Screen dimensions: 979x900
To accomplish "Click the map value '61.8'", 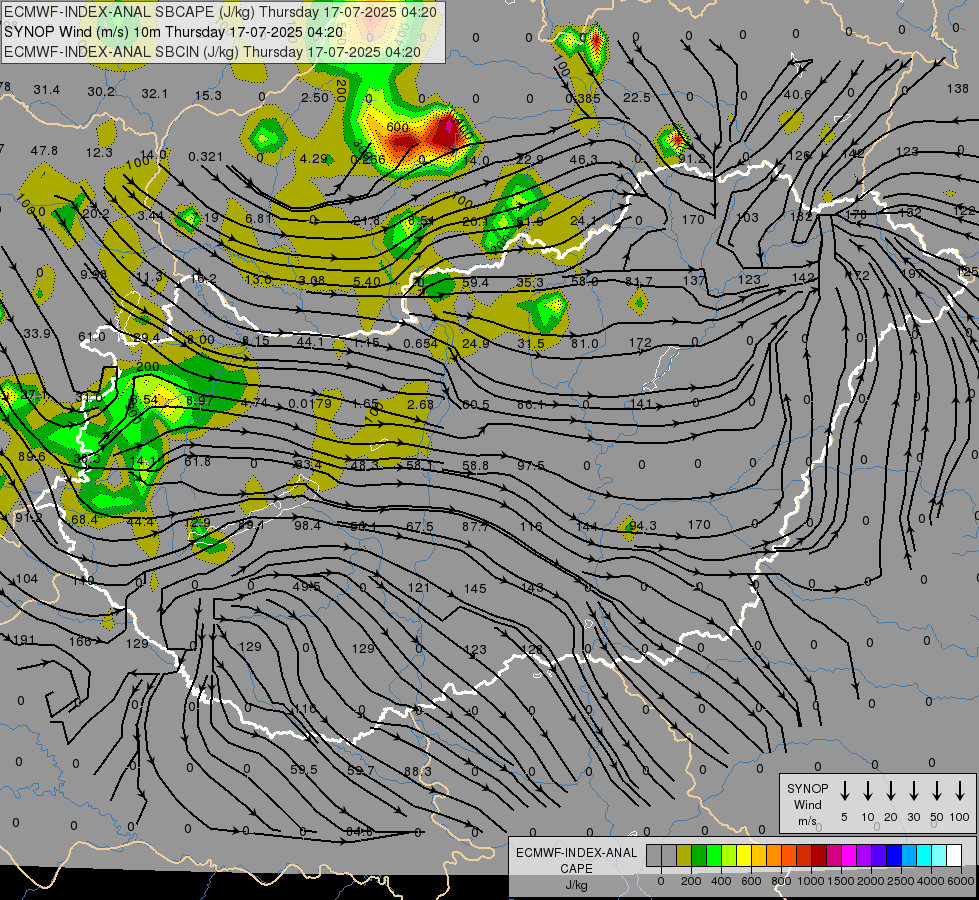I will click(x=197, y=462).
